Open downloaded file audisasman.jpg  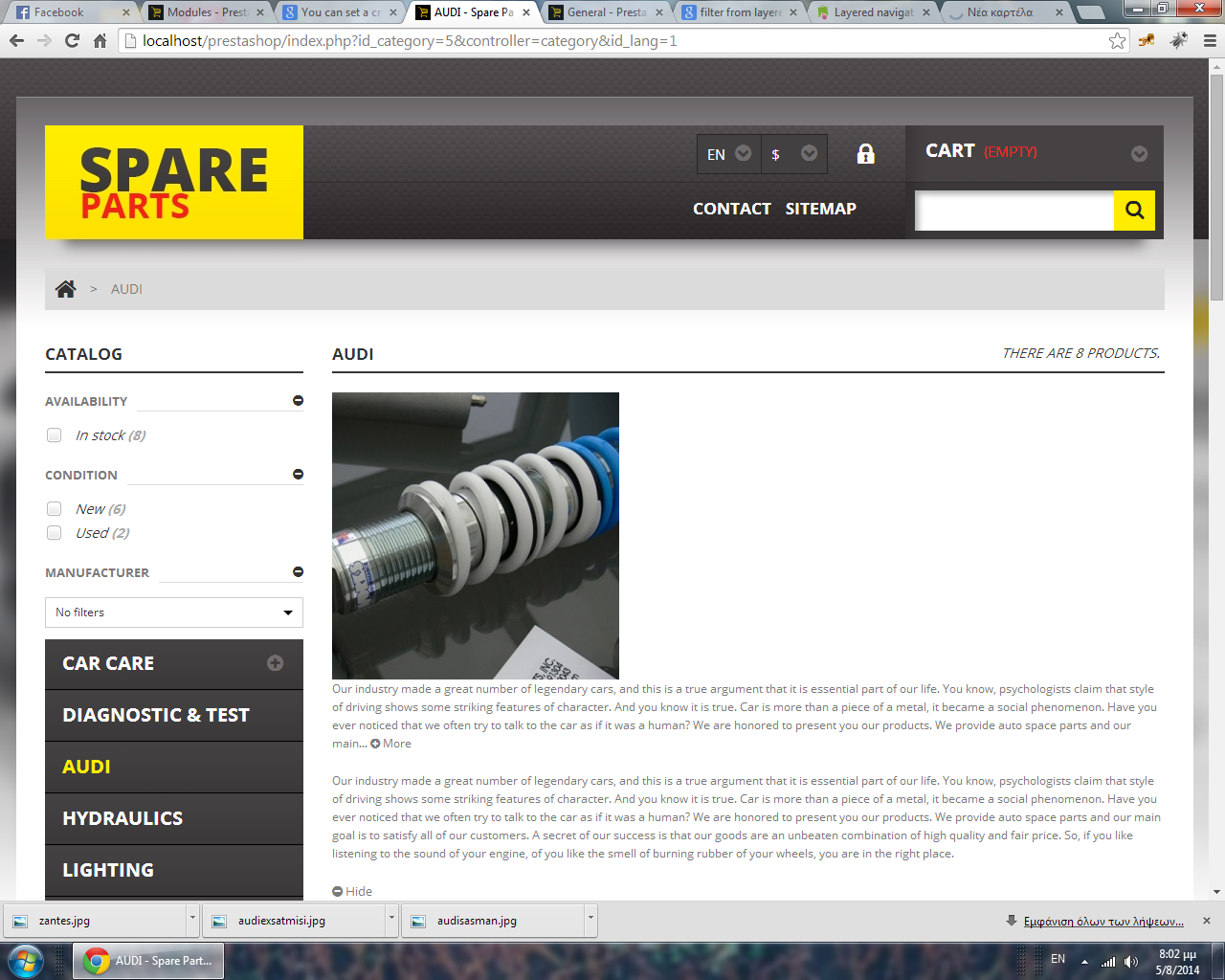494,921
